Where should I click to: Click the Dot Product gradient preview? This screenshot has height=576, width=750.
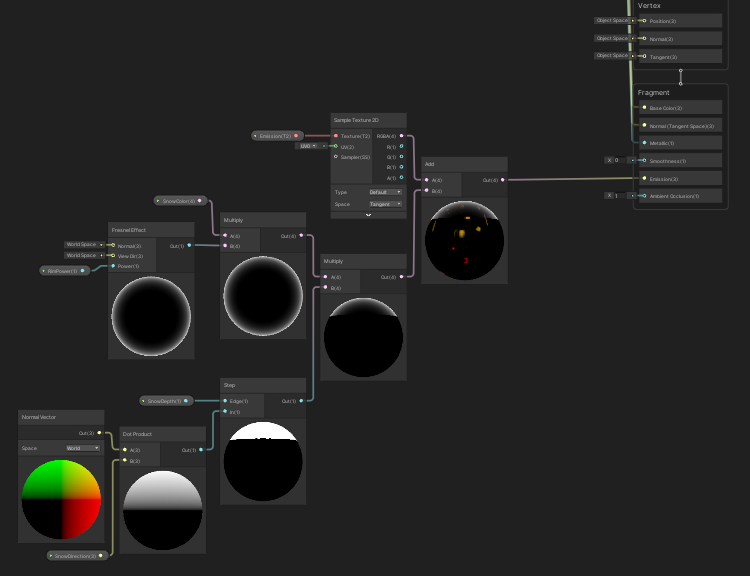163,510
